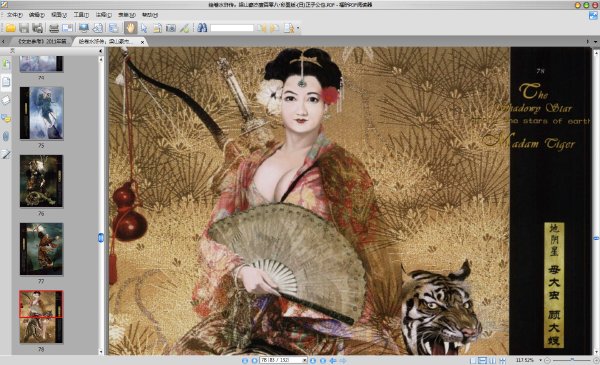Switch to facing pages view mode
This screenshot has height=365, width=600.
(x=492, y=360)
